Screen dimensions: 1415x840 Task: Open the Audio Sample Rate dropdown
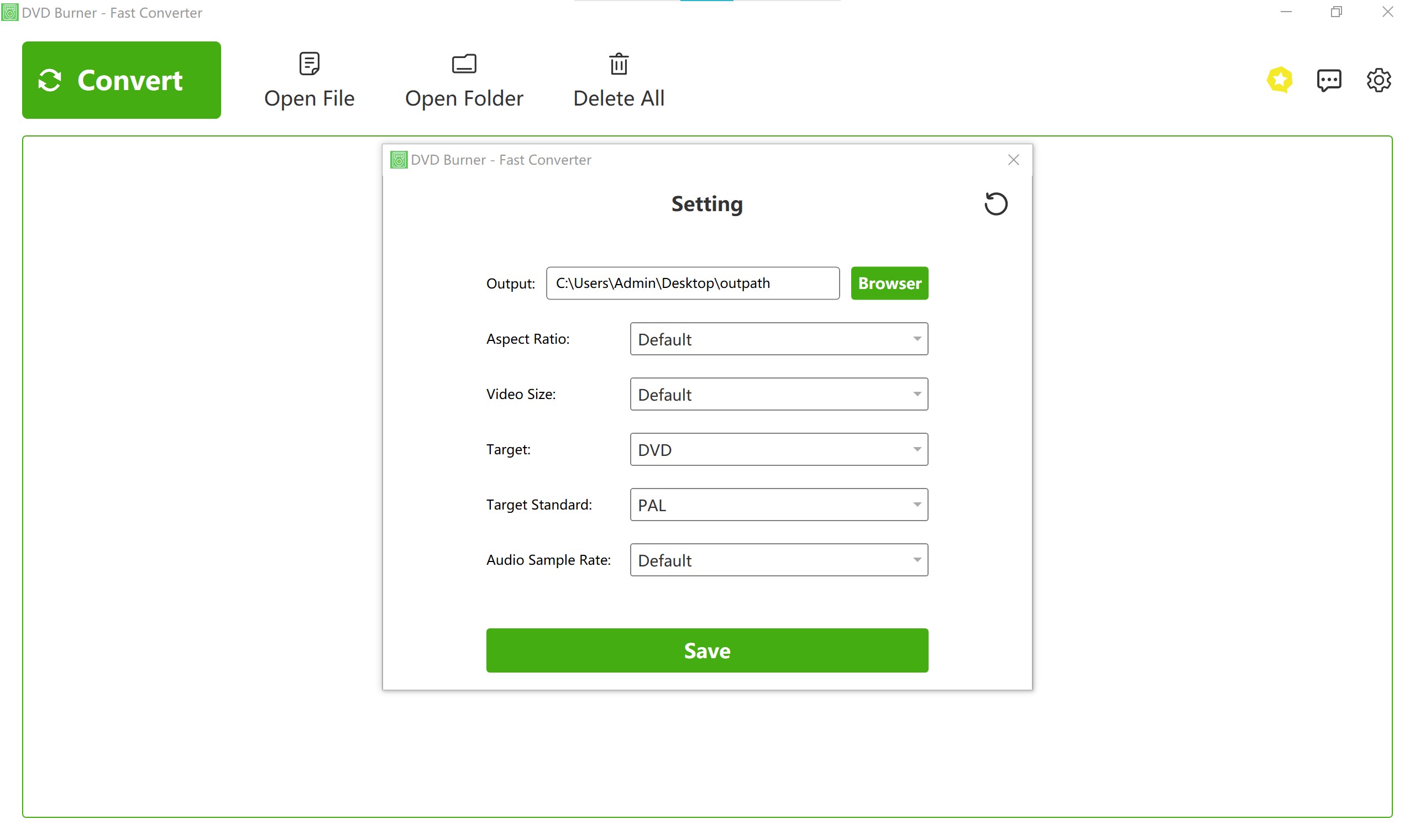pyautogui.click(x=779, y=560)
